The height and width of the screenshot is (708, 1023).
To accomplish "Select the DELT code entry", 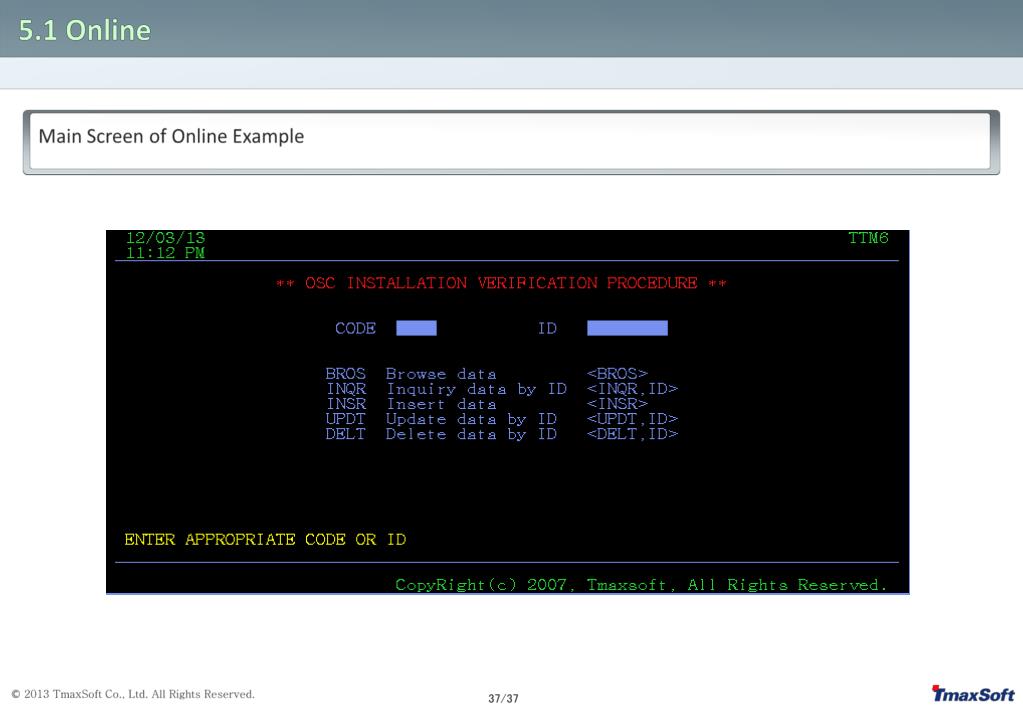I will pyautogui.click(x=346, y=434).
